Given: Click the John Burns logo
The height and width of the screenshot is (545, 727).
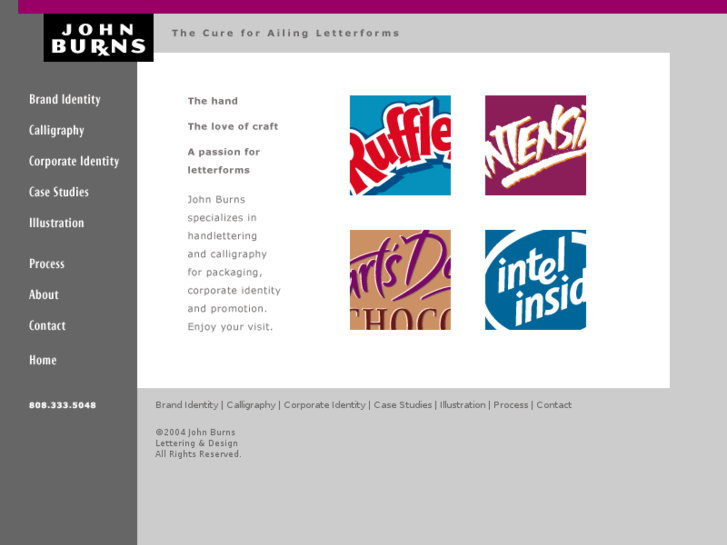Looking at the screenshot, I should (x=98, y=38).
